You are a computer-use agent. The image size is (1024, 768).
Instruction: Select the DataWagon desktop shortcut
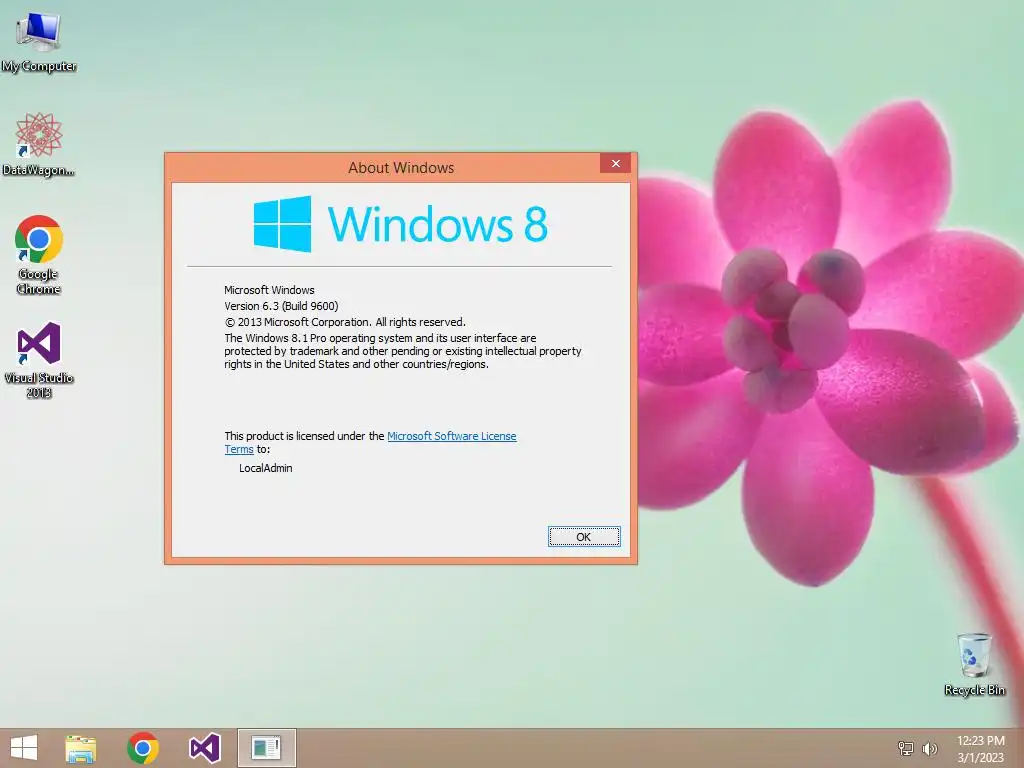[39, 144]
